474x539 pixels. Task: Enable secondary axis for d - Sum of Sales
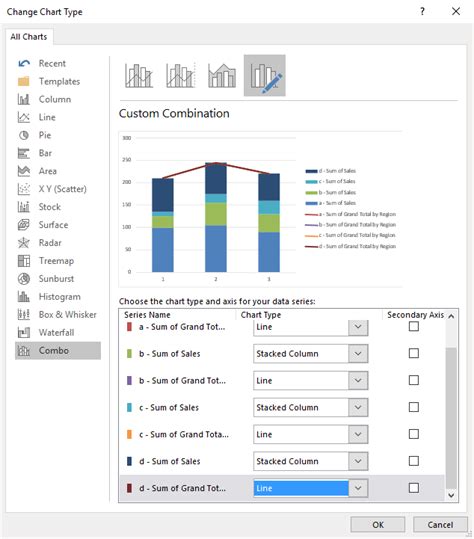pyautogui.click(x=414, y=461)
